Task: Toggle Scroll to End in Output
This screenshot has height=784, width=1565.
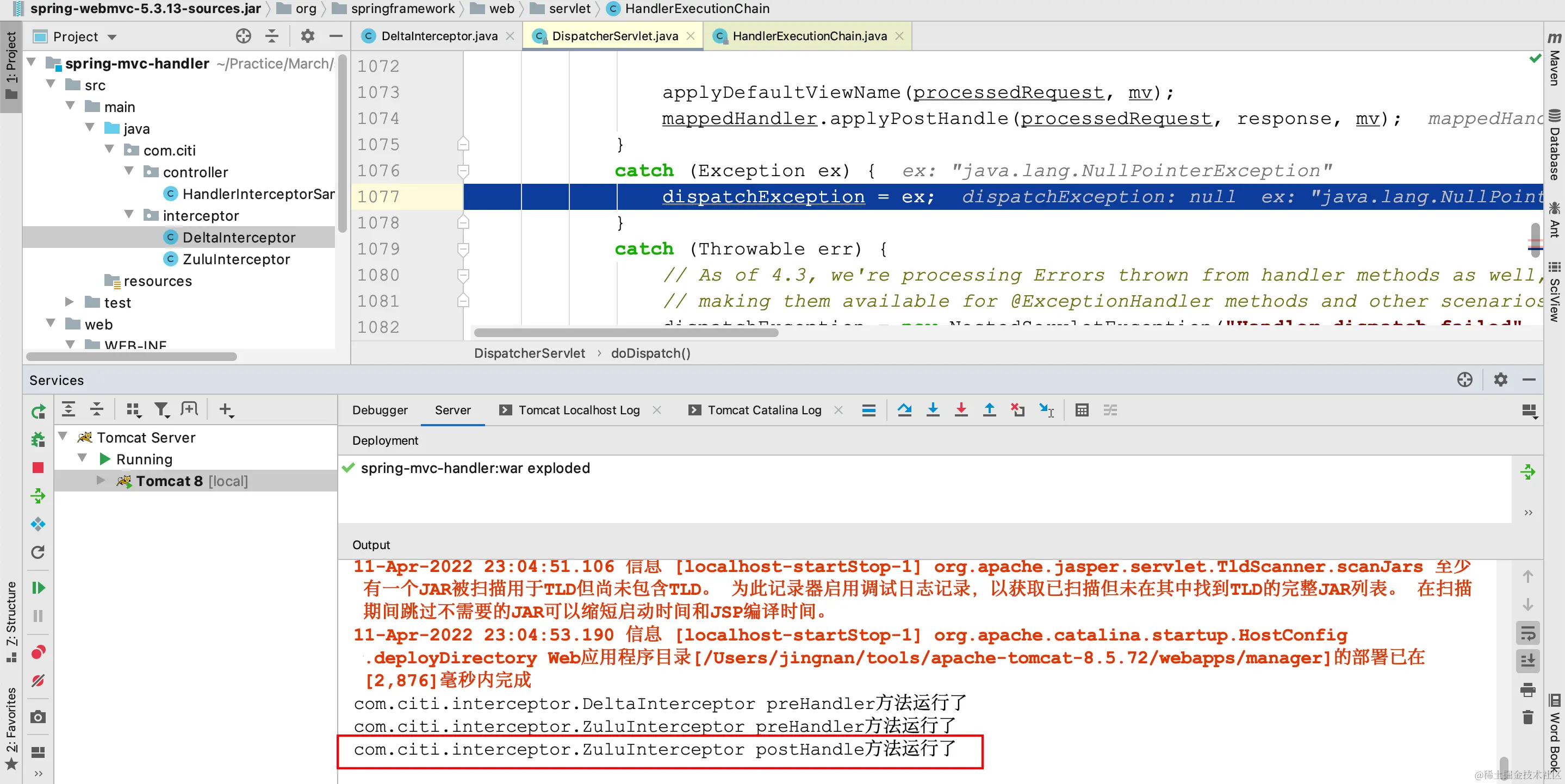Action: click(1527, 660)
